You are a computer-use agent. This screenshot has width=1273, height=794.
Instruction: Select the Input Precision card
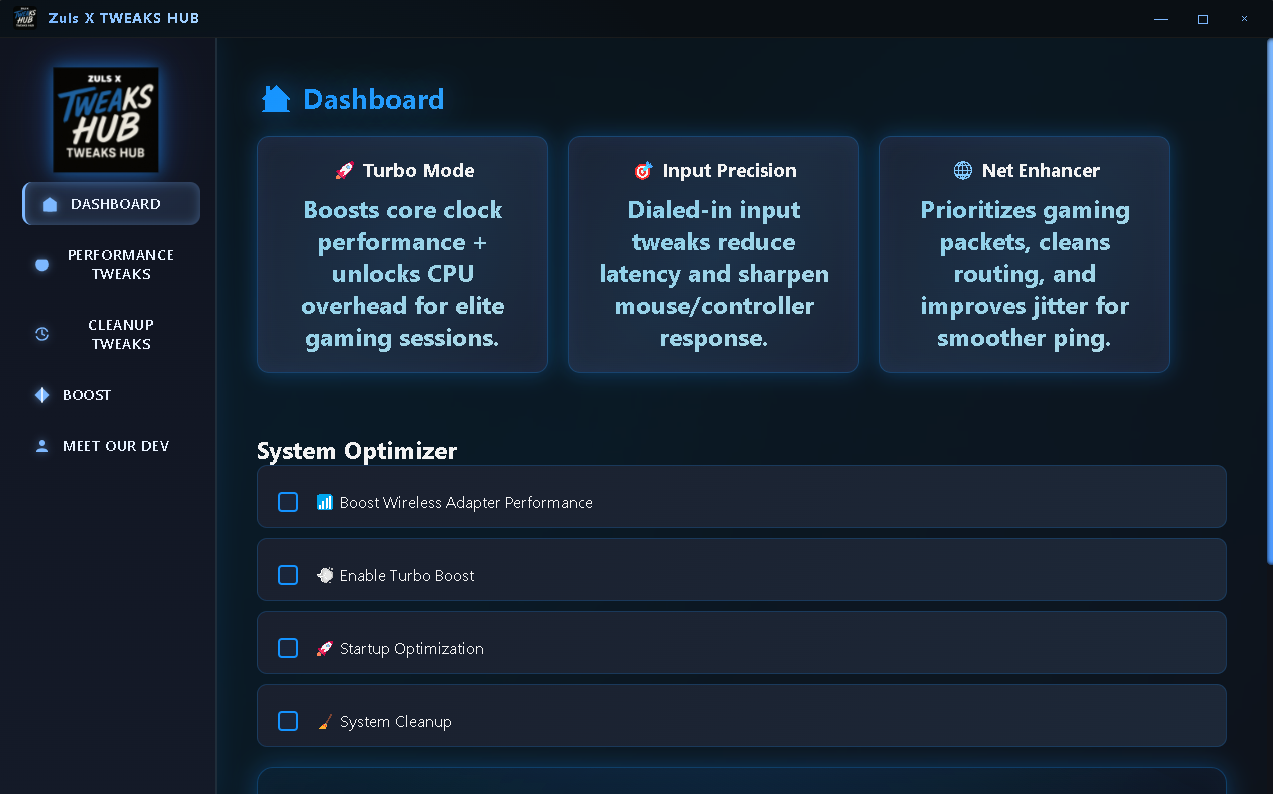713,254
